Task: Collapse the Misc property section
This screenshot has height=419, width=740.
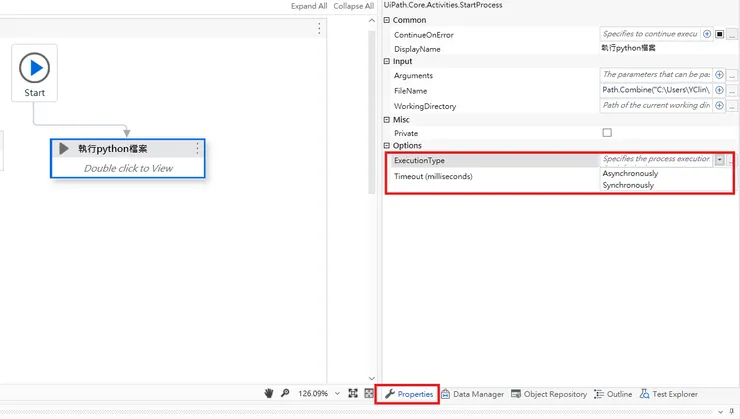Action: [x=387, y=120]
